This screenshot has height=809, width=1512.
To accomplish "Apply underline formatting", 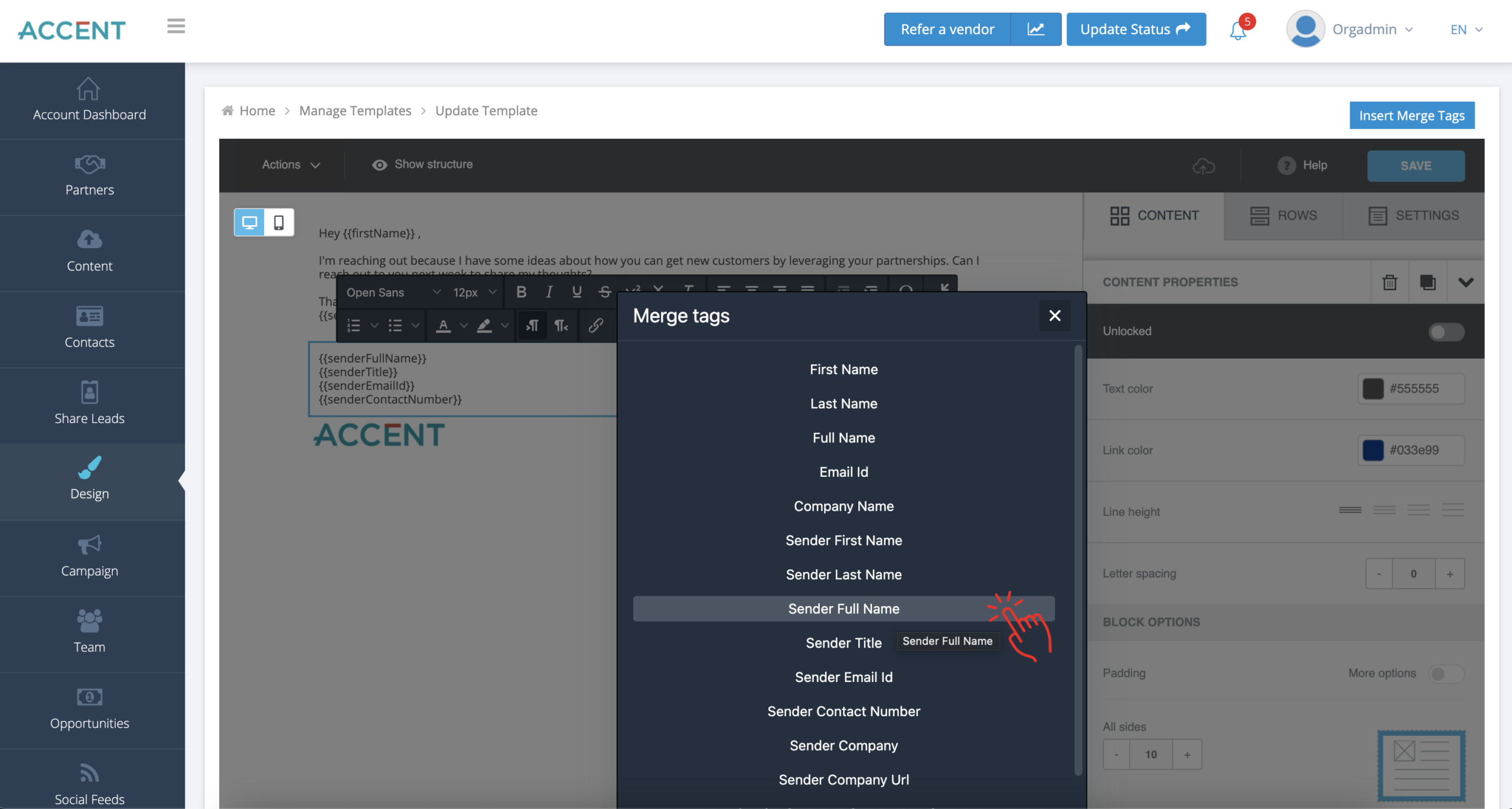I will coord(576,292).
